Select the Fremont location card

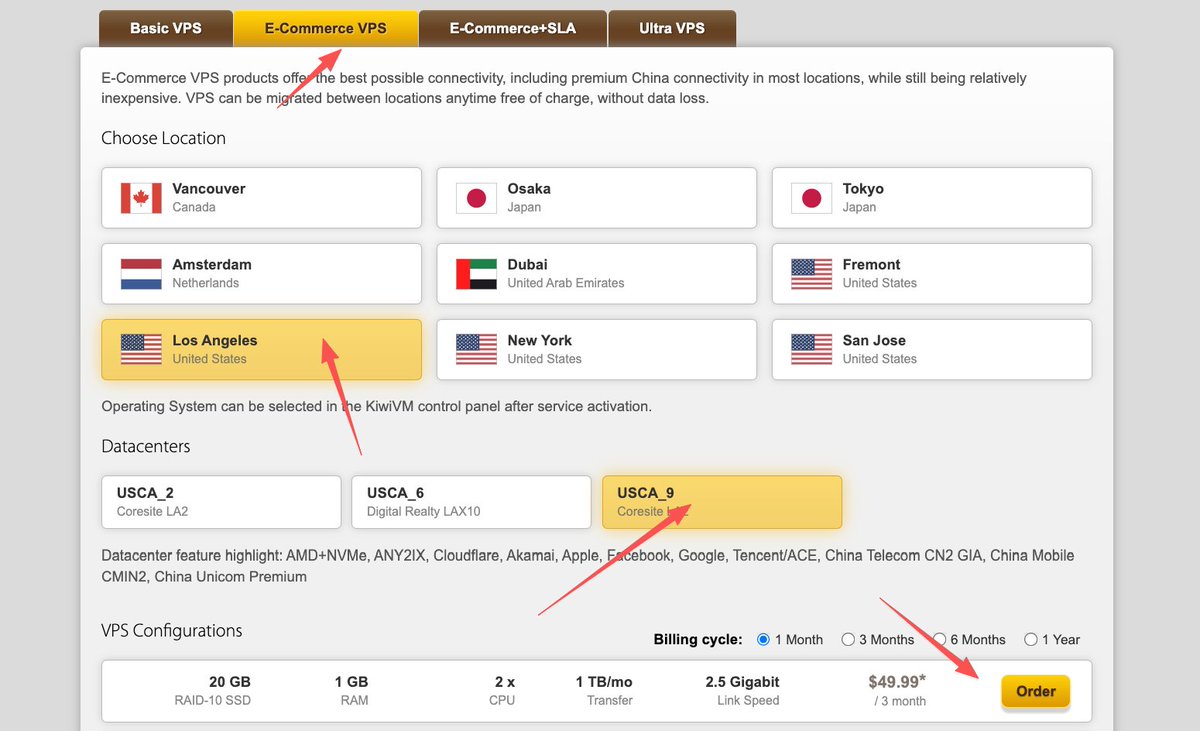931,274
